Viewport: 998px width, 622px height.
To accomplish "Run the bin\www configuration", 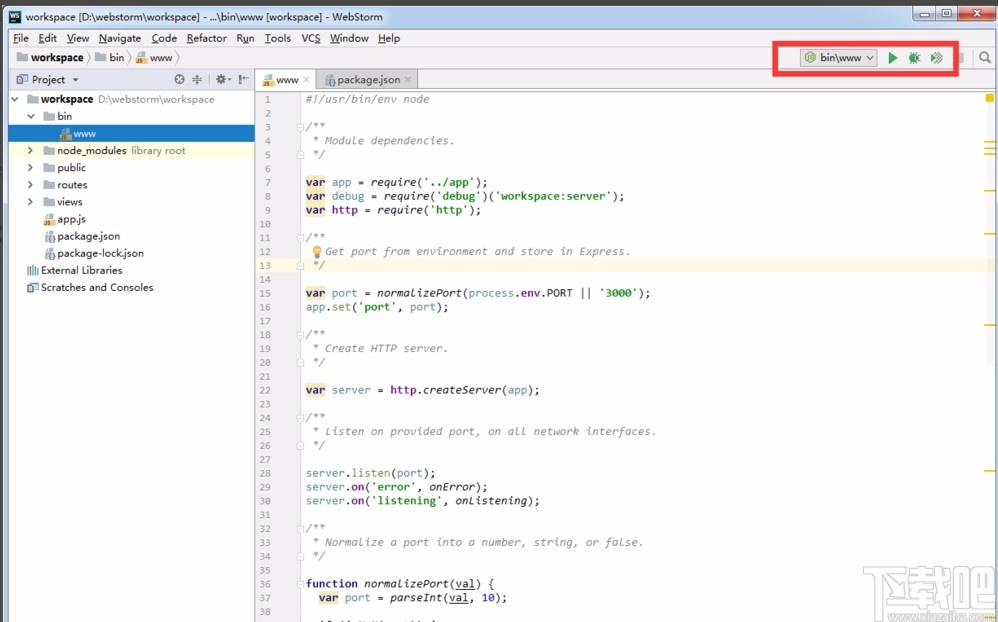I will click(892, 58).
